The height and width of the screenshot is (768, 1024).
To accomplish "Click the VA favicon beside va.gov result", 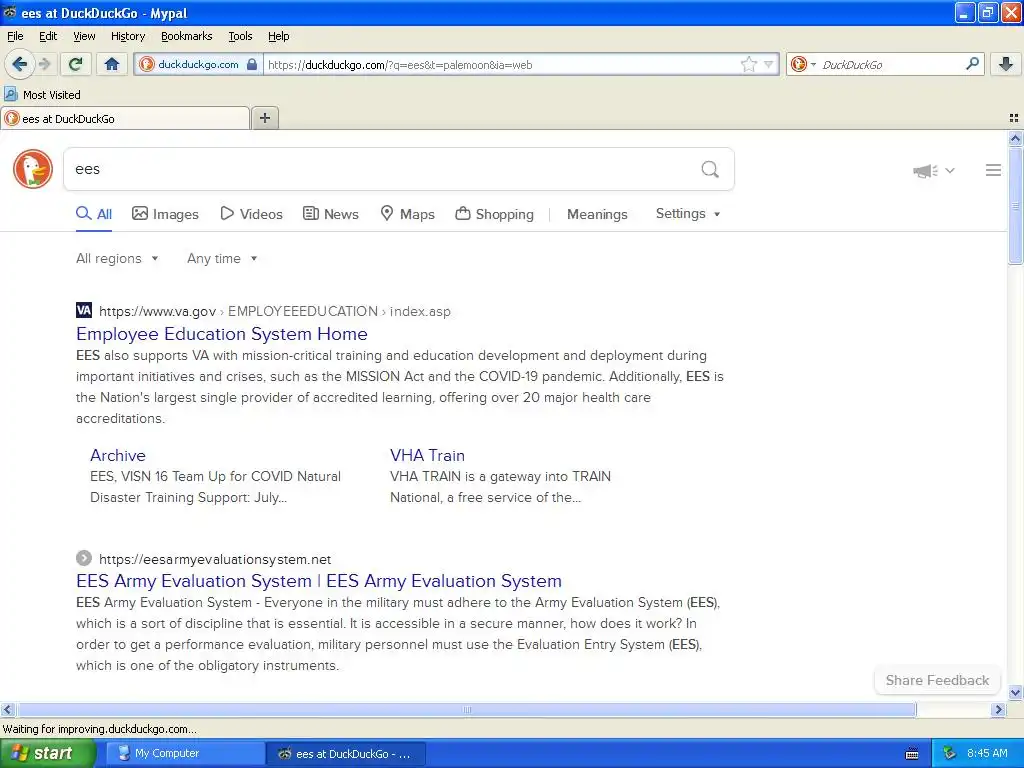I will [x=84, y=310].
